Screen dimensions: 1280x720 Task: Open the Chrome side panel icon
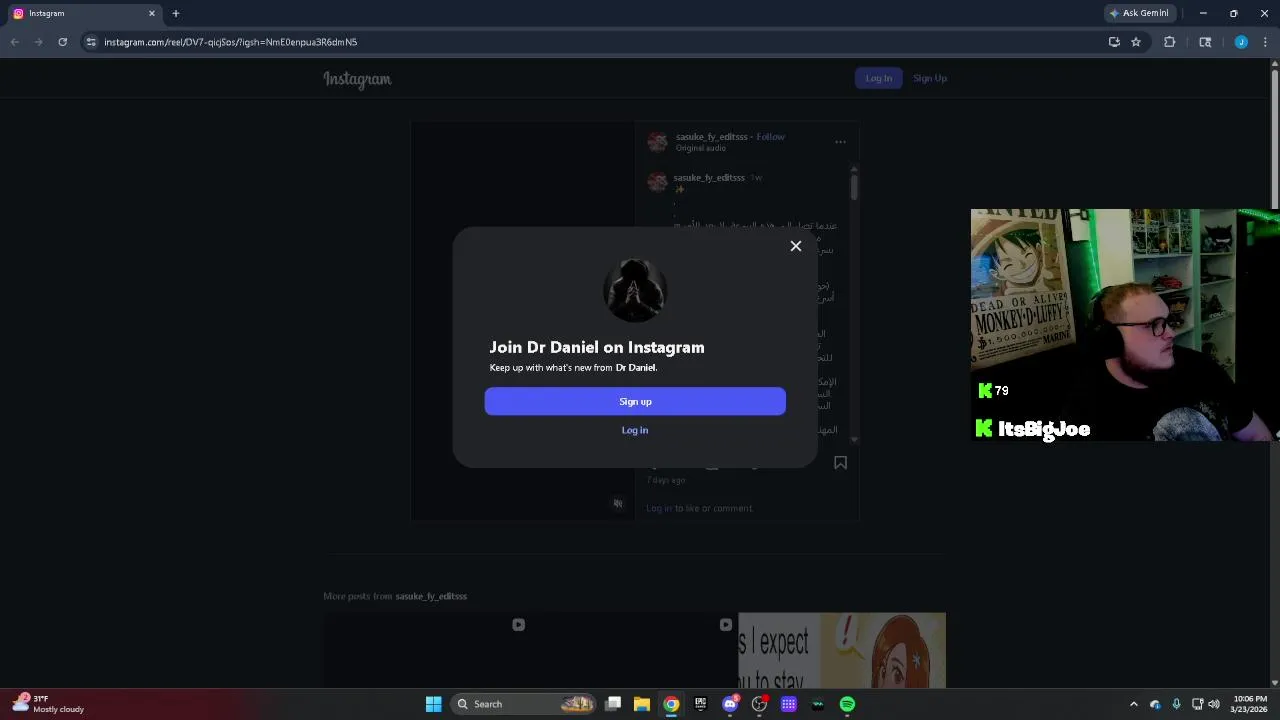point(1205,42)
